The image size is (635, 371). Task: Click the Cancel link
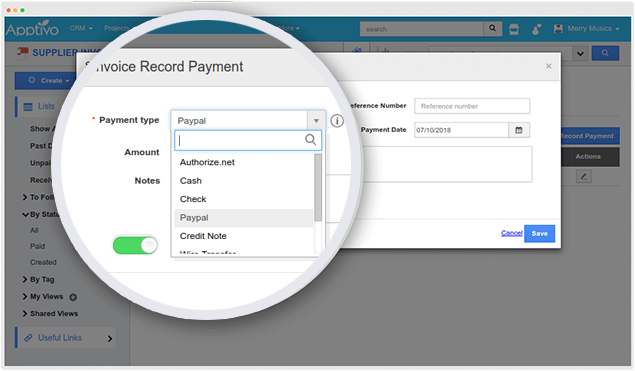click(x=511, y=233)
